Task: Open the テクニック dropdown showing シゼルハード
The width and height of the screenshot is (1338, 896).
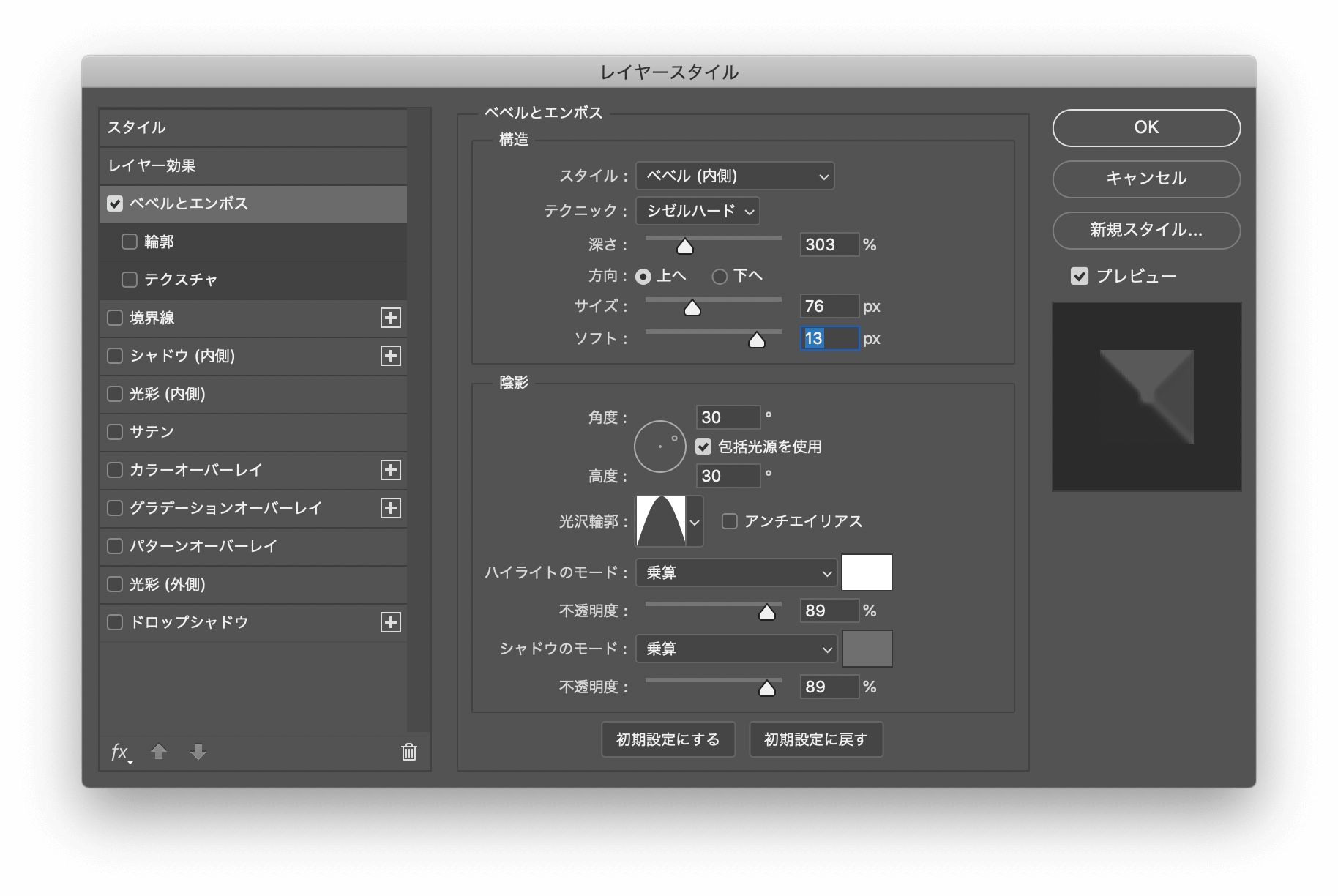Action: click(697, 212)
